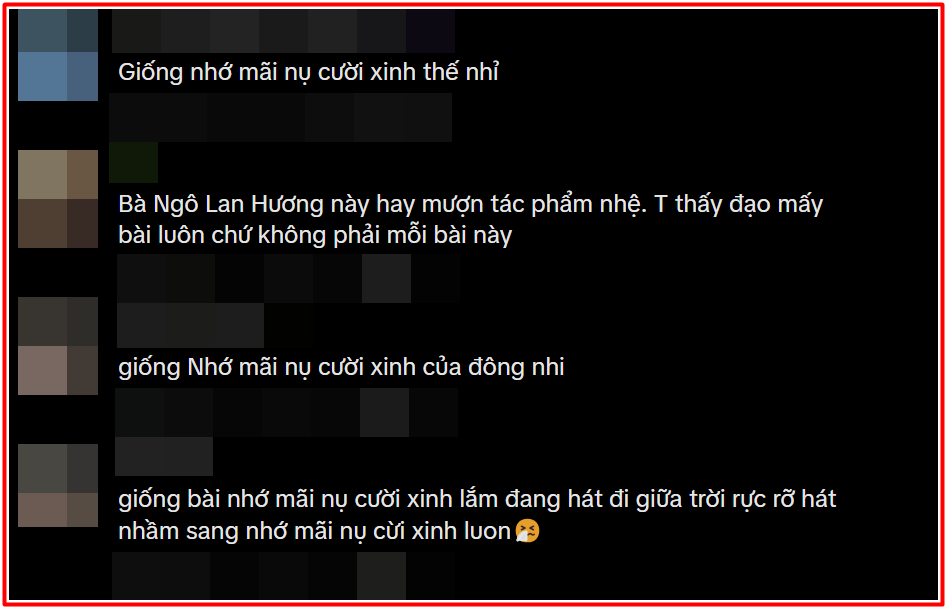Click the comment line starting 'giống bài nhớ mãi nụ cười'
This screenshot has width=947, height=609.
(x=477, y=501)
